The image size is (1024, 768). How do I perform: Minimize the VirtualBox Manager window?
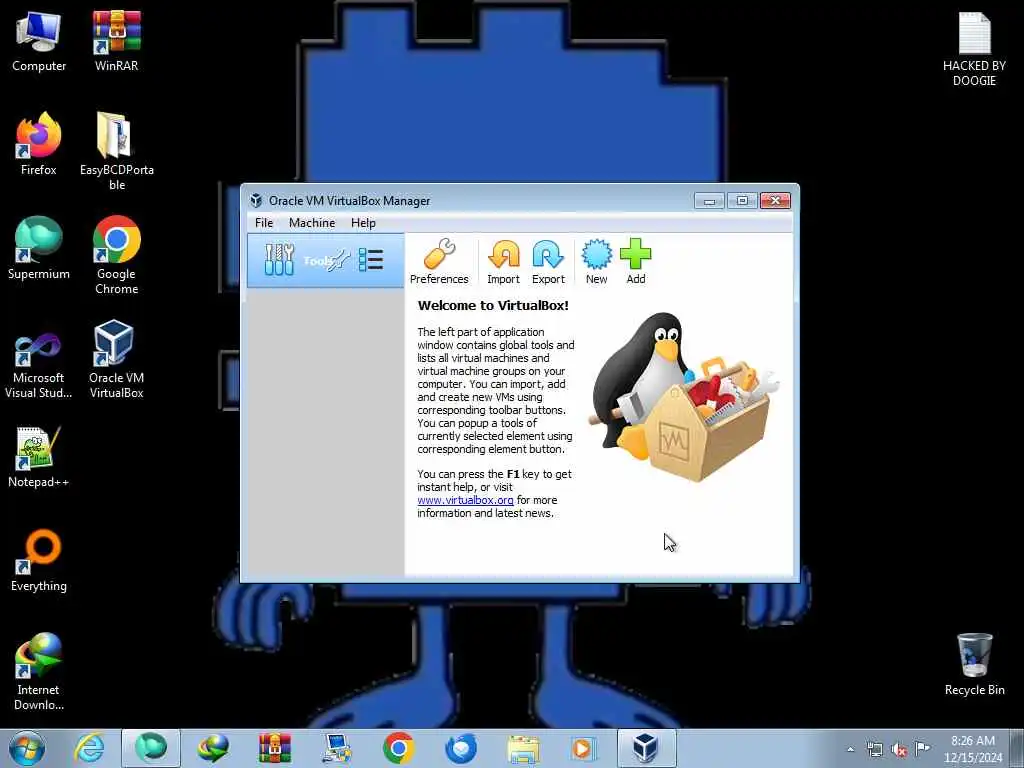(x=709, y=200)
